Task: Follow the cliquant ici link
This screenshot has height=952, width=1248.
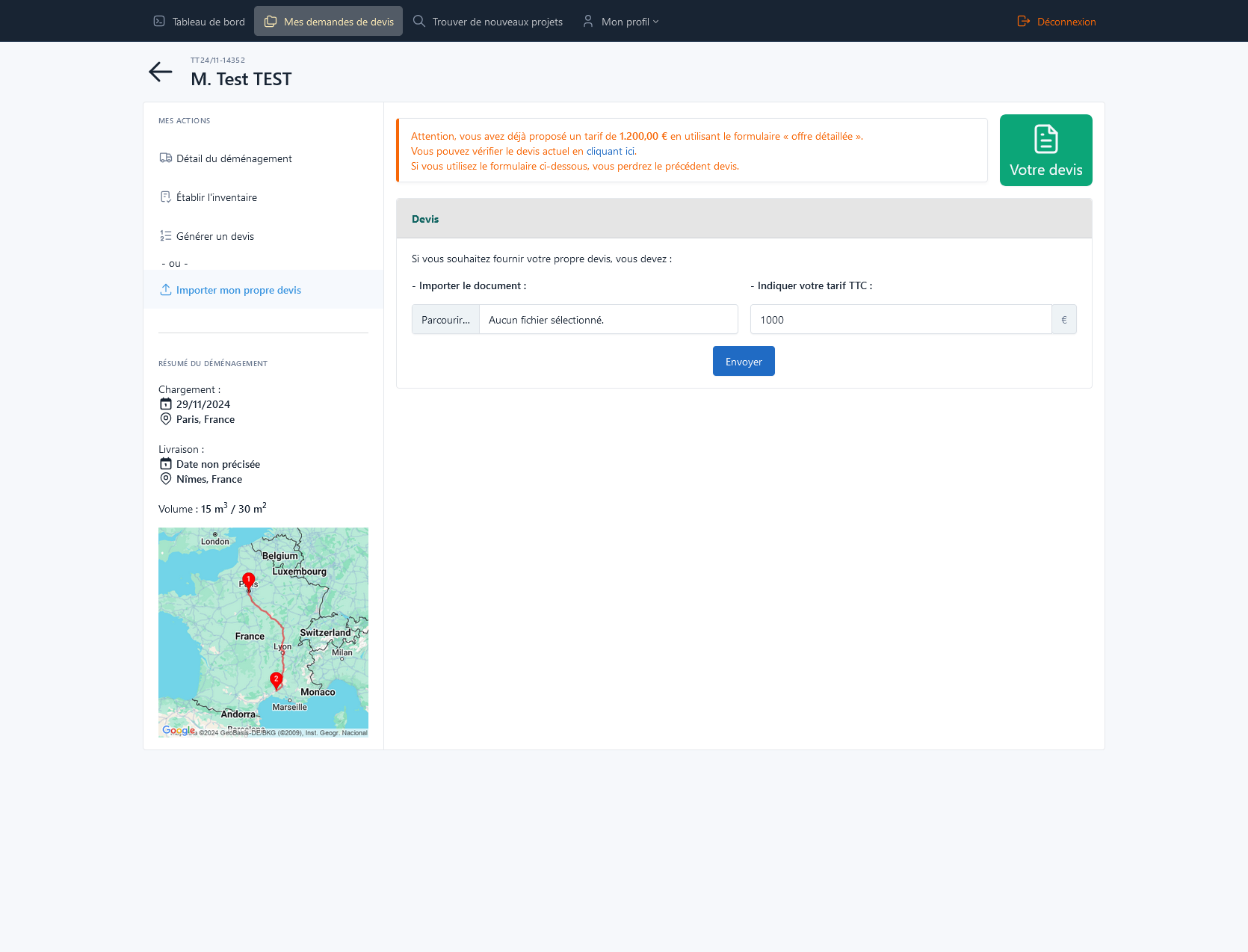Action: pyautogui.click(x=611, y=151)
